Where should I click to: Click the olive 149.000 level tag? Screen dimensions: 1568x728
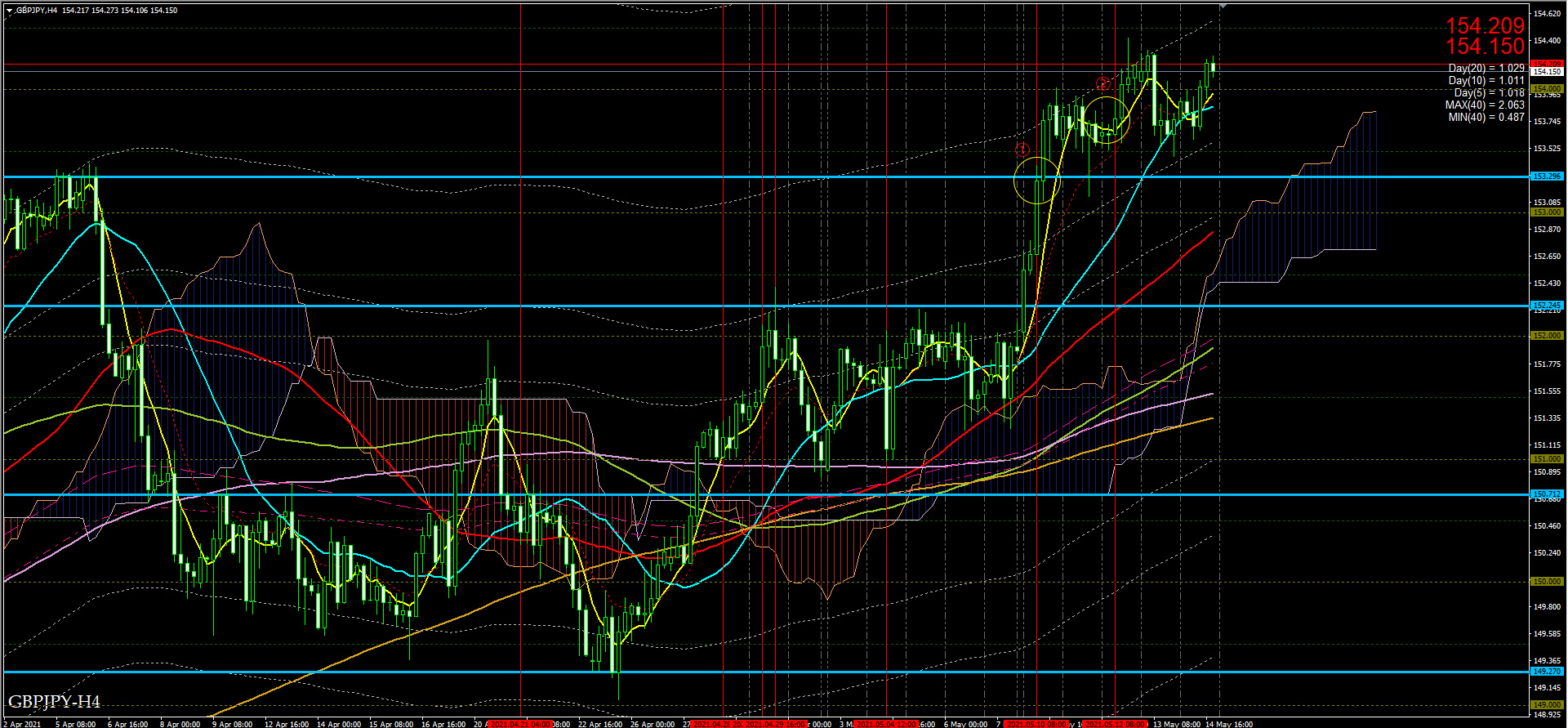tap(1547, 705)
